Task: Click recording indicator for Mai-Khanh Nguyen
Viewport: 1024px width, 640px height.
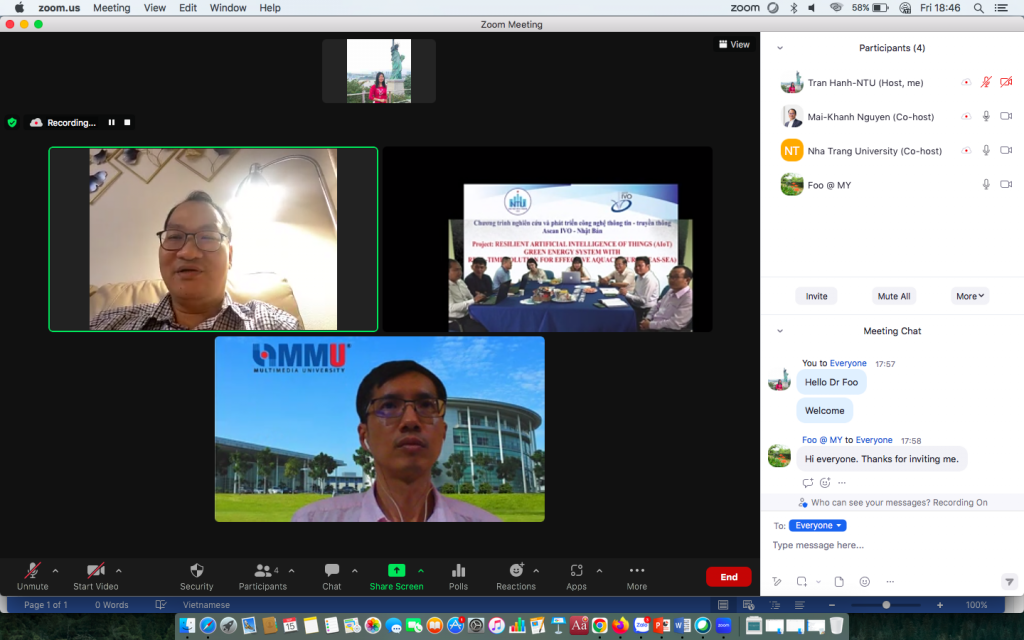Action: pos(966,116)
